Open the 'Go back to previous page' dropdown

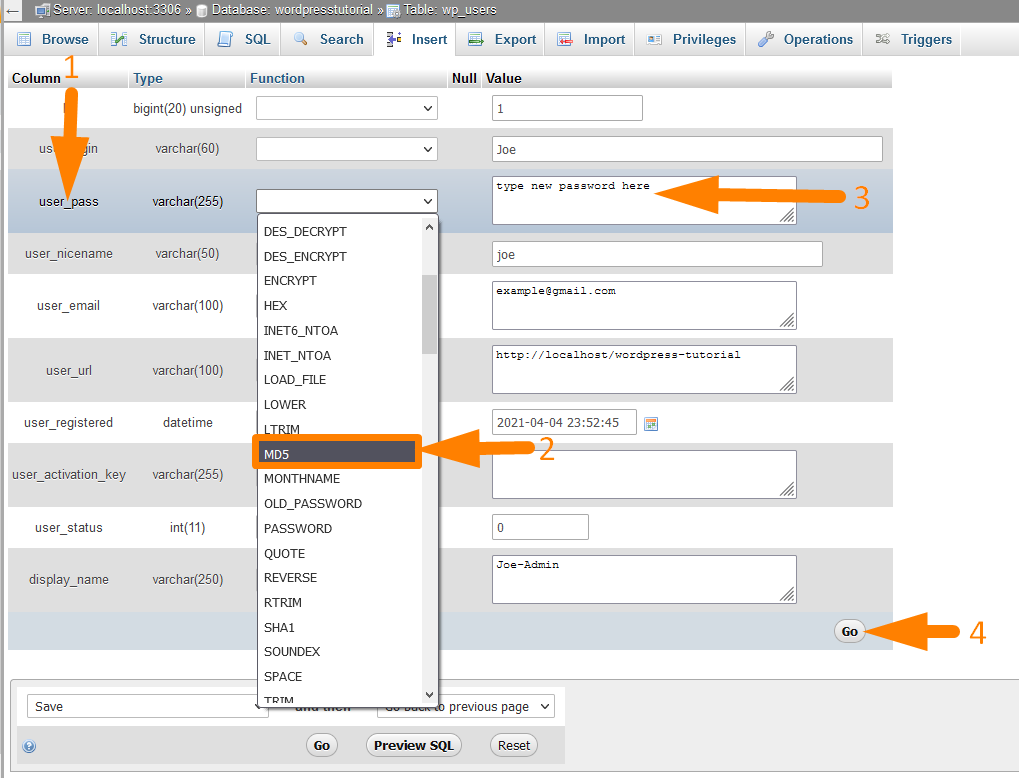coord(465,706)
